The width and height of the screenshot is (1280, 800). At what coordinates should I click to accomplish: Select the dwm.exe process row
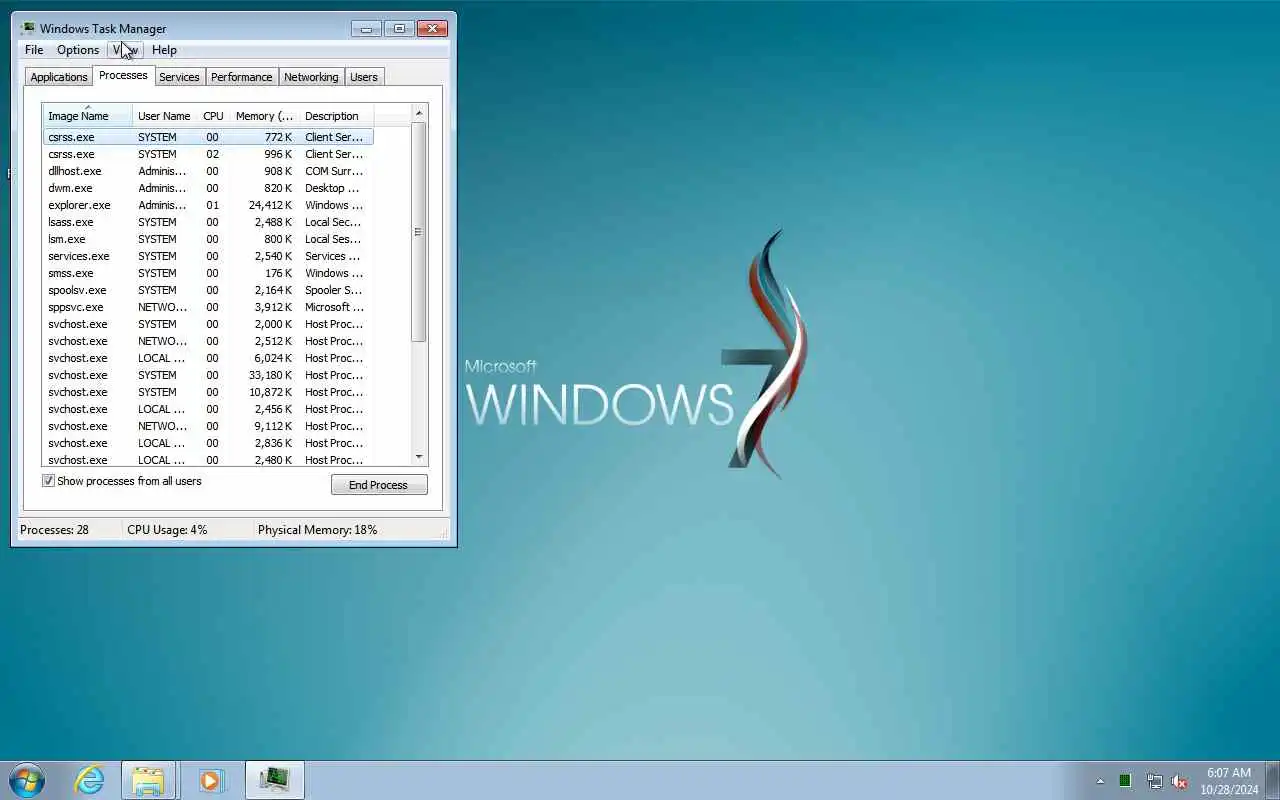point(208,188)
